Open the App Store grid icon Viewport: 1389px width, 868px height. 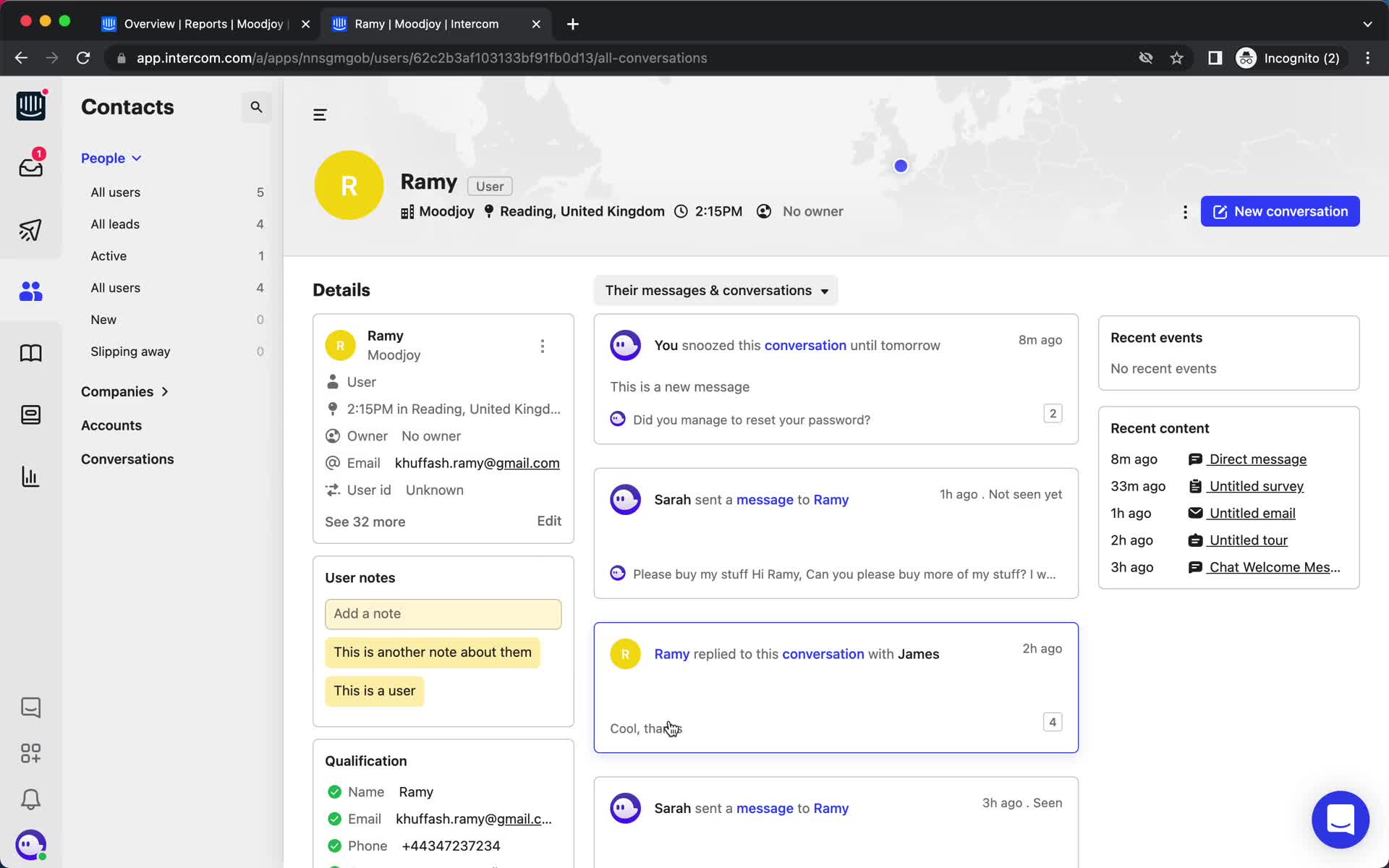pyautogui.click(x=30, y=754)
